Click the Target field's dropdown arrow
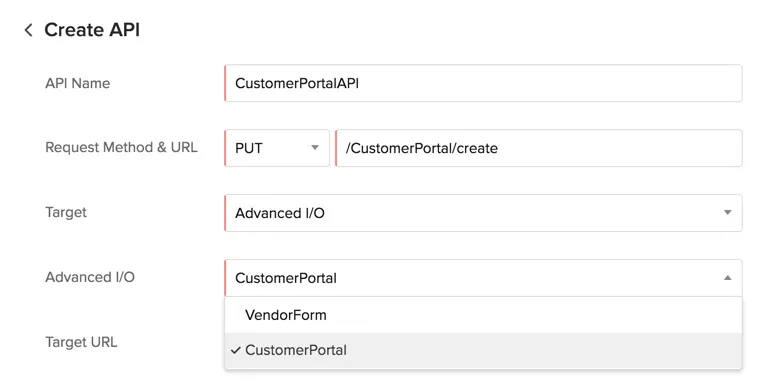 [728, 212]
